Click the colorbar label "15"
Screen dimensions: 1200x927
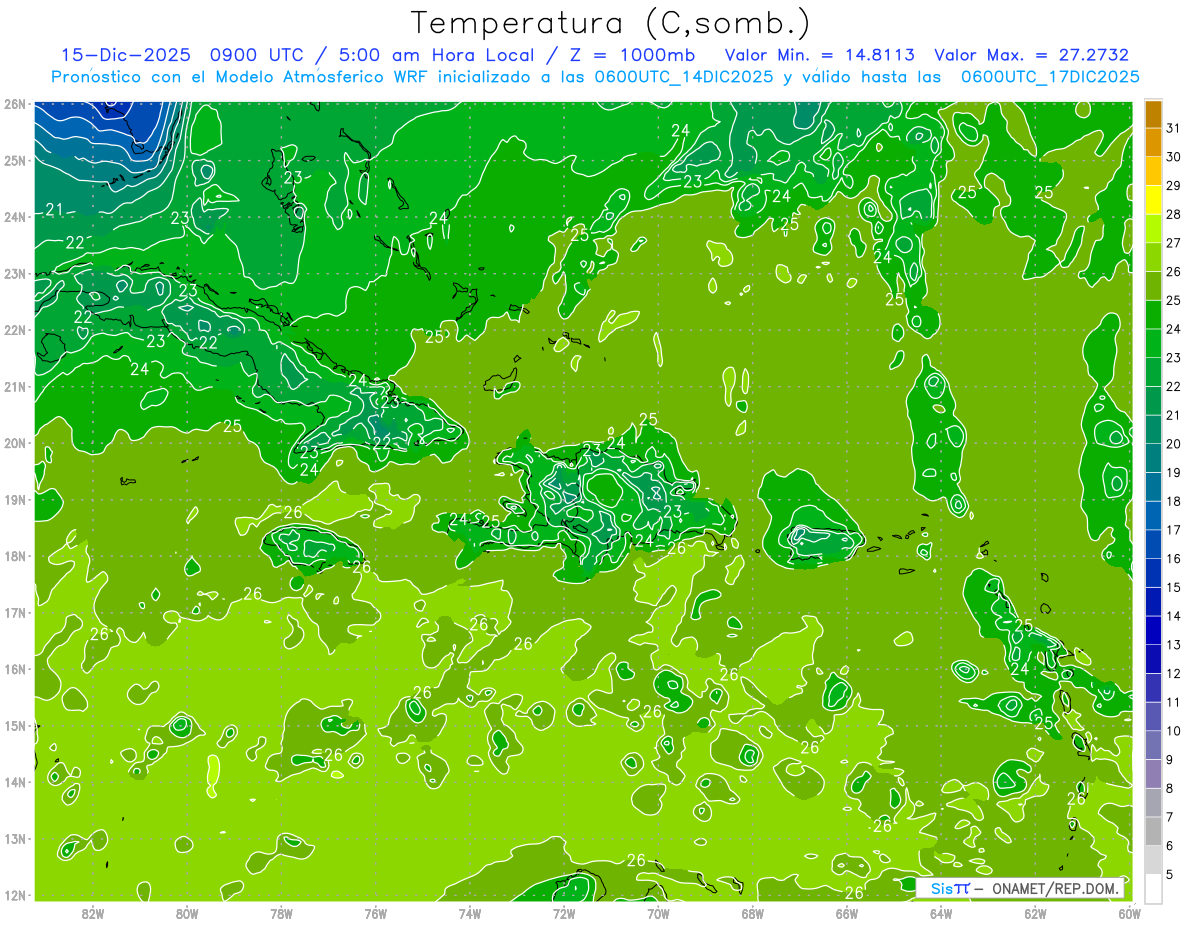1173,587
